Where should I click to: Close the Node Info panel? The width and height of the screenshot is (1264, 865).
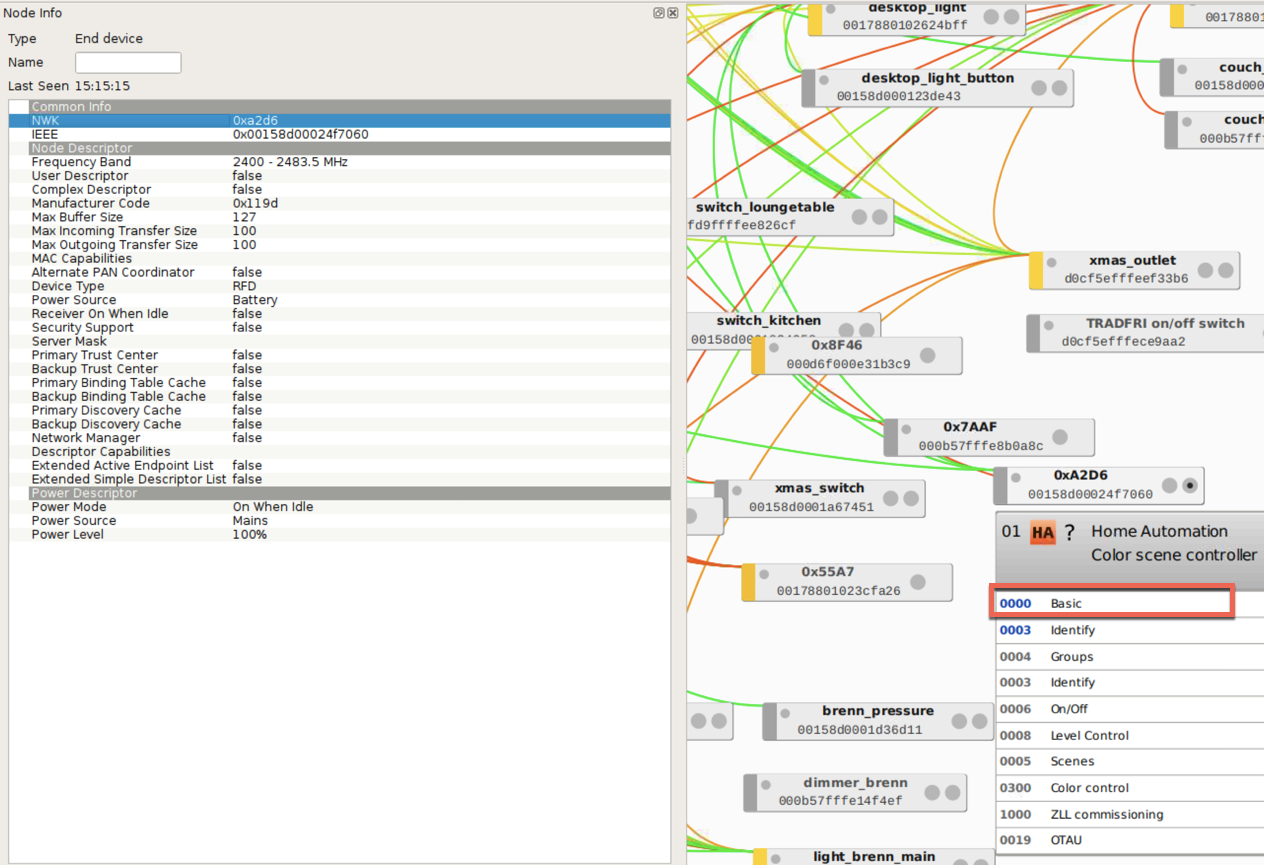tap(673, 13)
